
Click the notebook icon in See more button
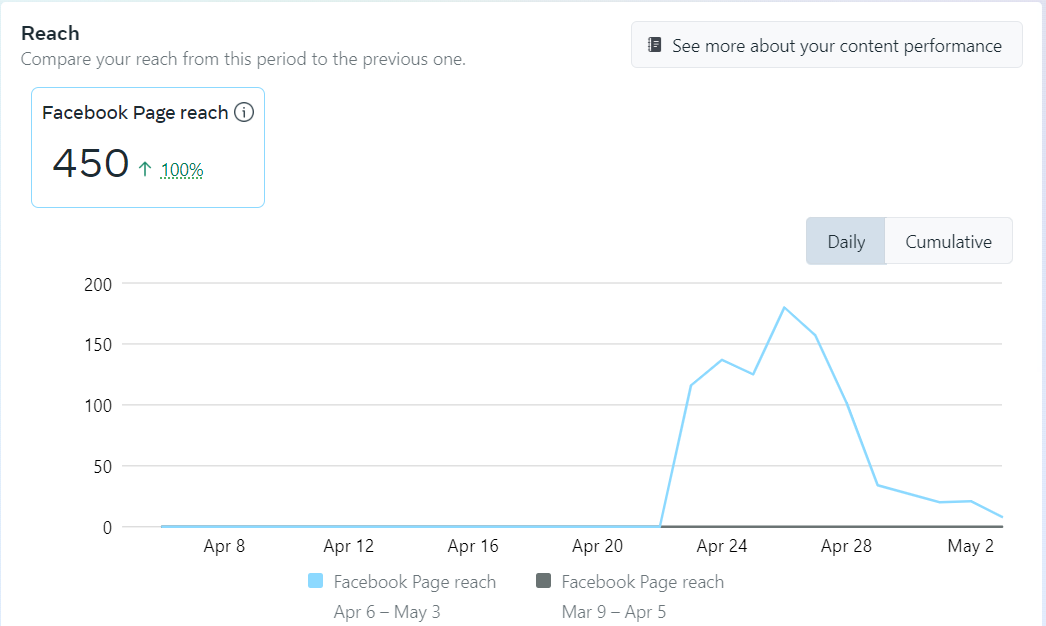coord(655,45)
